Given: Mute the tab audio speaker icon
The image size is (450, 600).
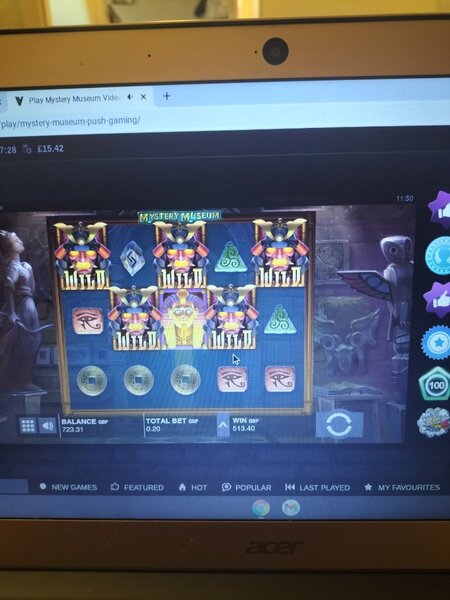Looking at the screenshot, I should click(130, 97).
